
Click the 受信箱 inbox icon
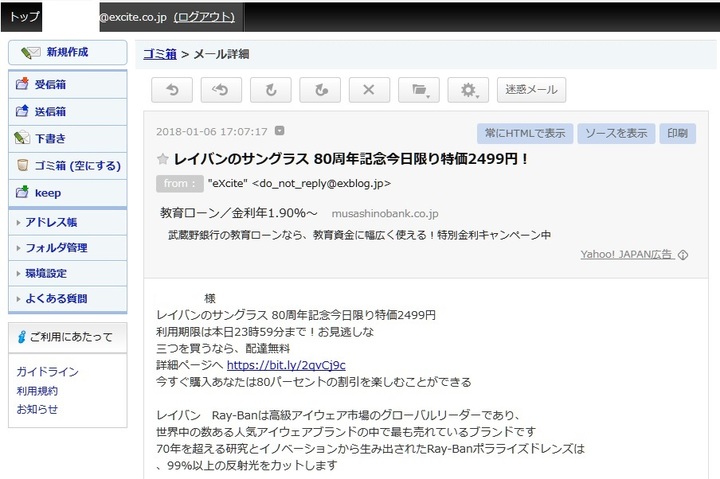click(x=22, y=84)
